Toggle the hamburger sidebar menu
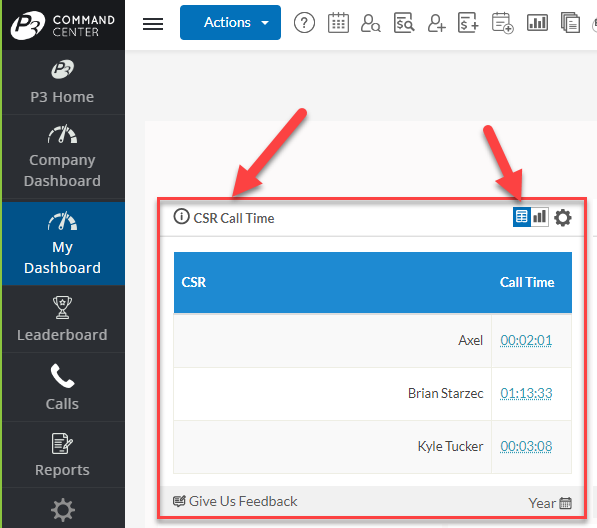597x528 pixels. point(153,24)
